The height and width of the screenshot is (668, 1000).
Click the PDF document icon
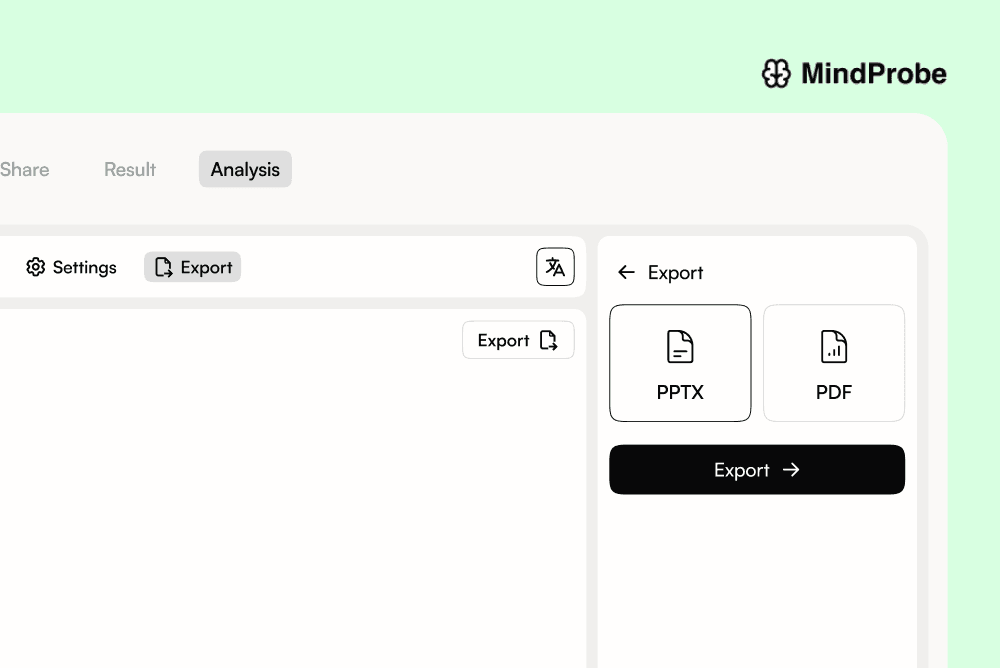coord(834,347)
